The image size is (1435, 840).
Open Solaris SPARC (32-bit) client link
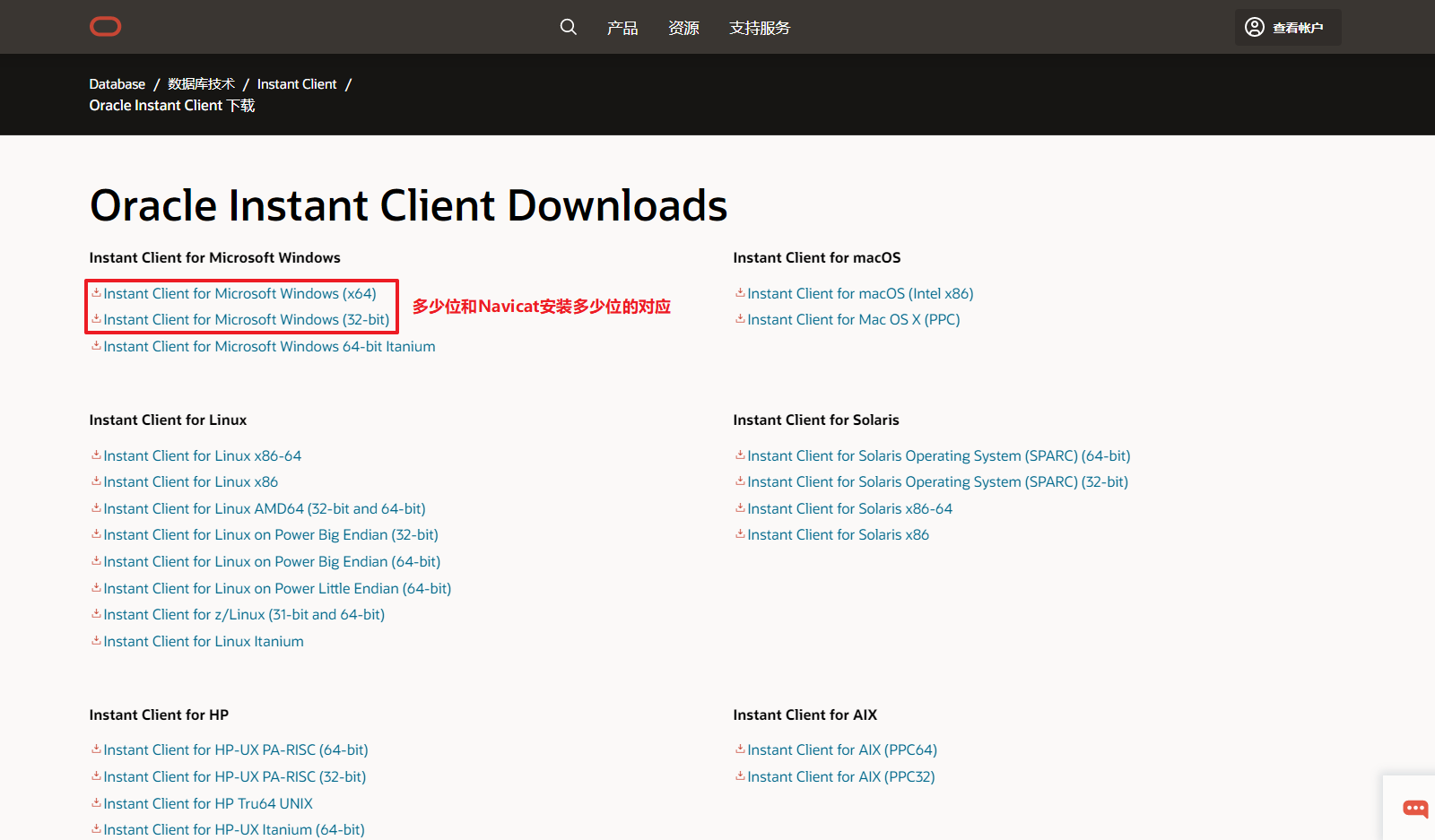point(938,482)
